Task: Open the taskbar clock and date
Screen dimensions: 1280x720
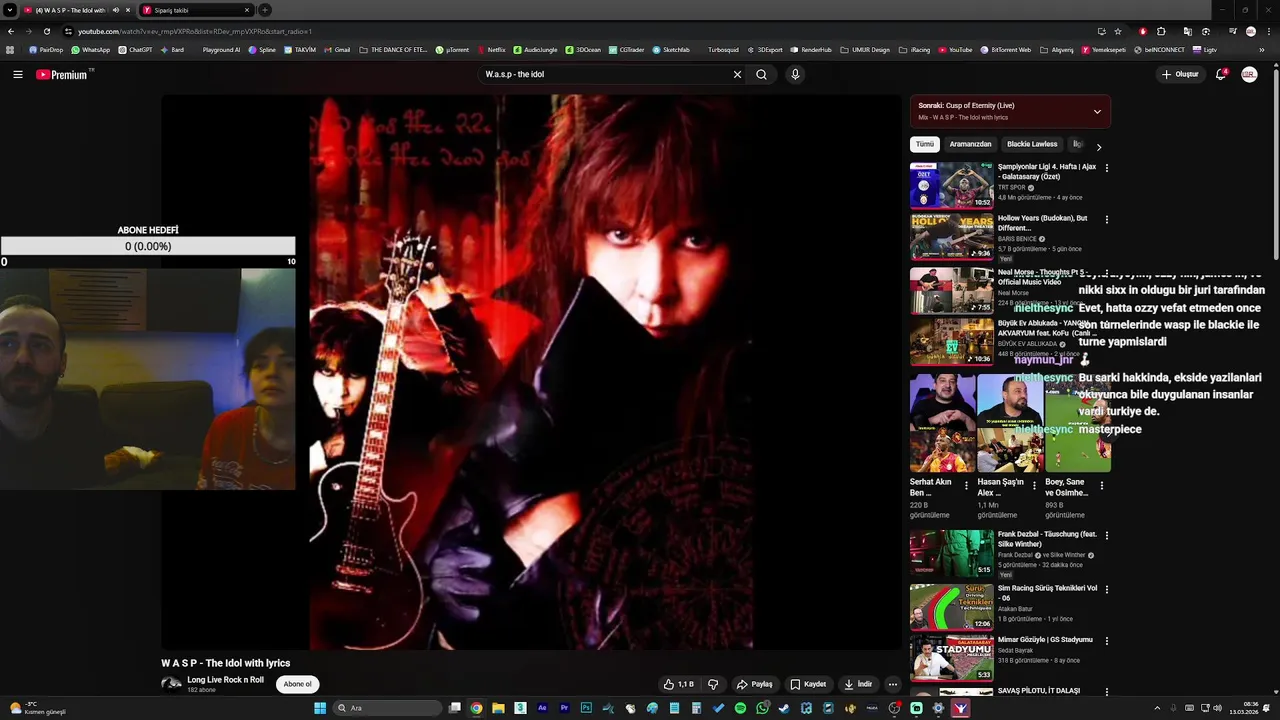Action: click(1246, 708)
